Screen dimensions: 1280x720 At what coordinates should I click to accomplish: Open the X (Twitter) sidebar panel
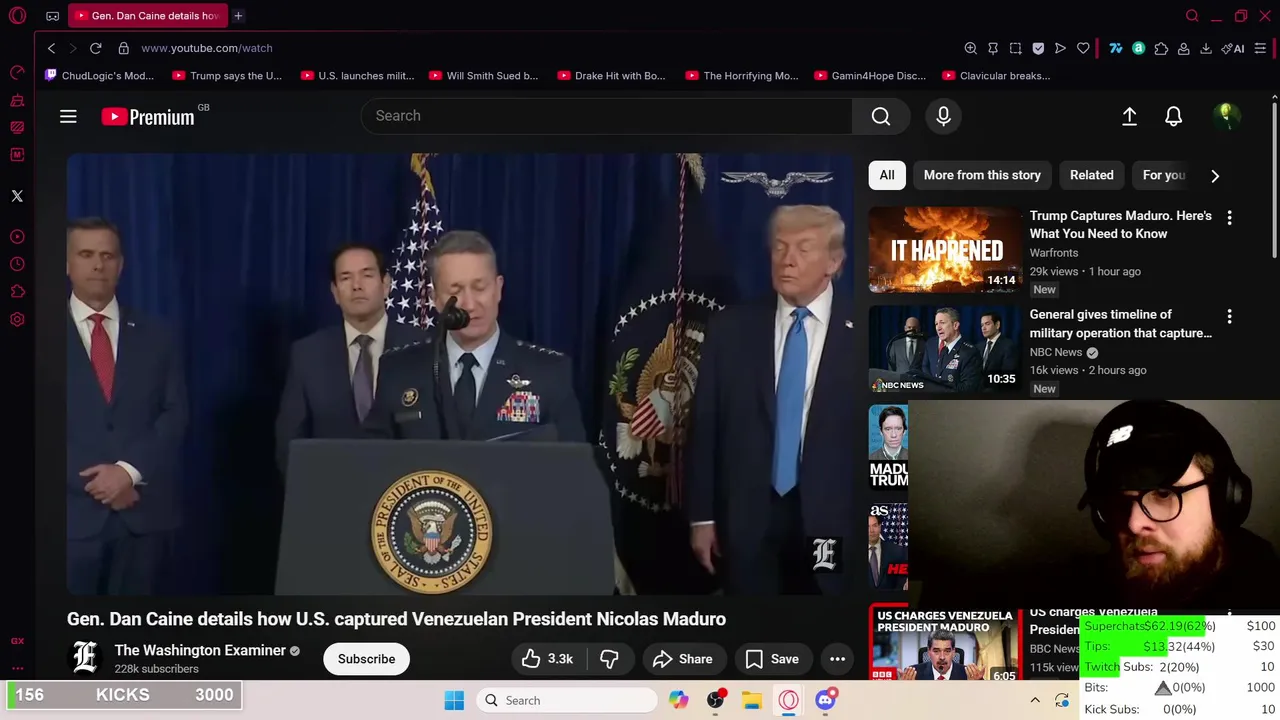(17, 196)
